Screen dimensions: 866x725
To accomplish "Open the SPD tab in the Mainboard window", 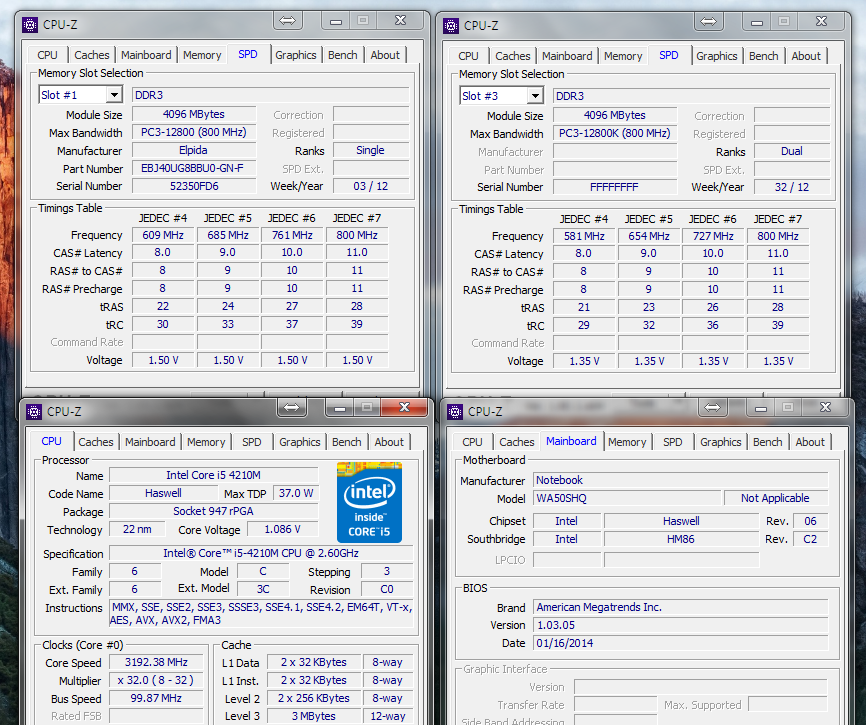I will 672,442.
